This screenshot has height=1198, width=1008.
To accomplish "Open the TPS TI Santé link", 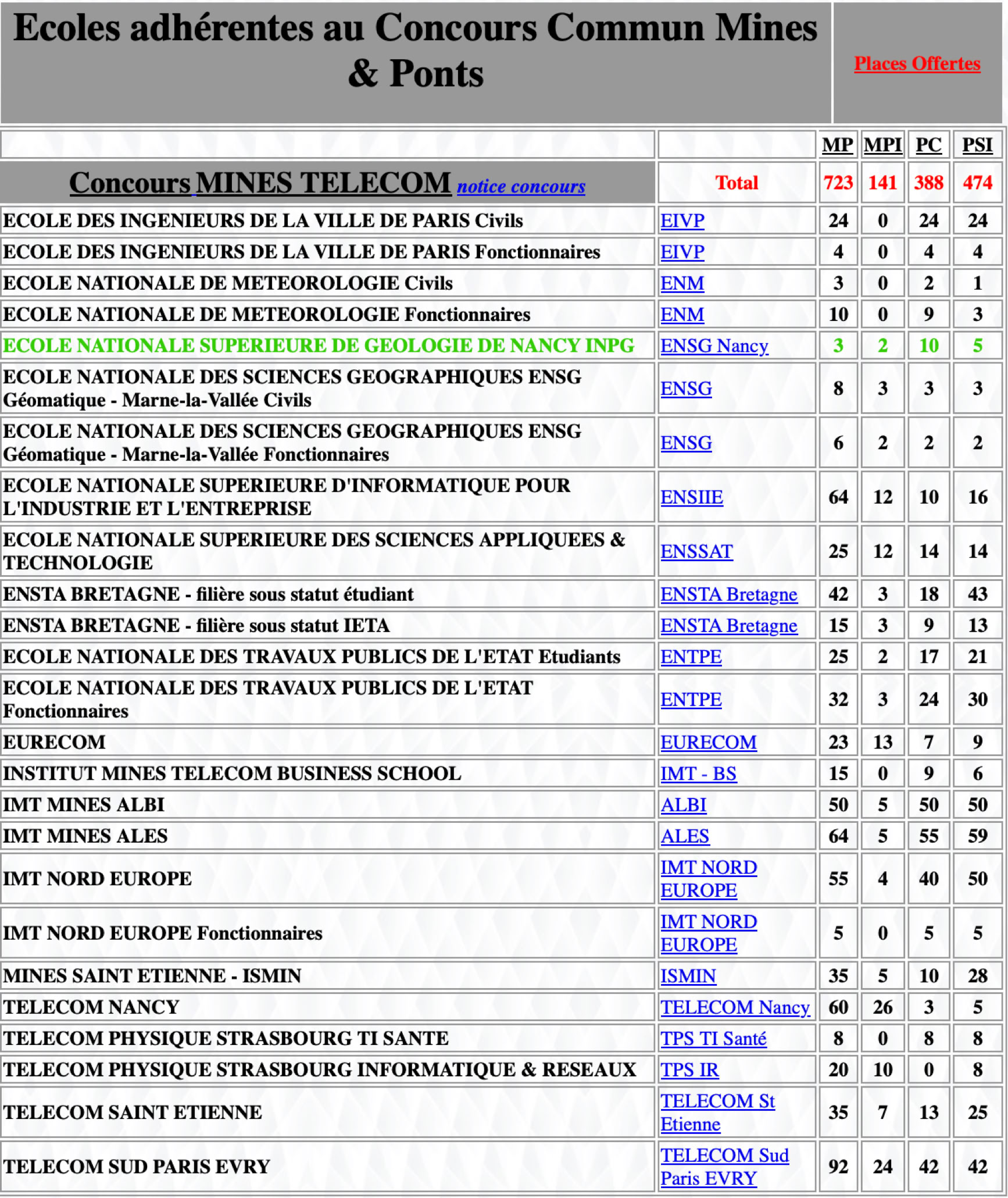I will pyautogui.click(x=713, y=1038).
